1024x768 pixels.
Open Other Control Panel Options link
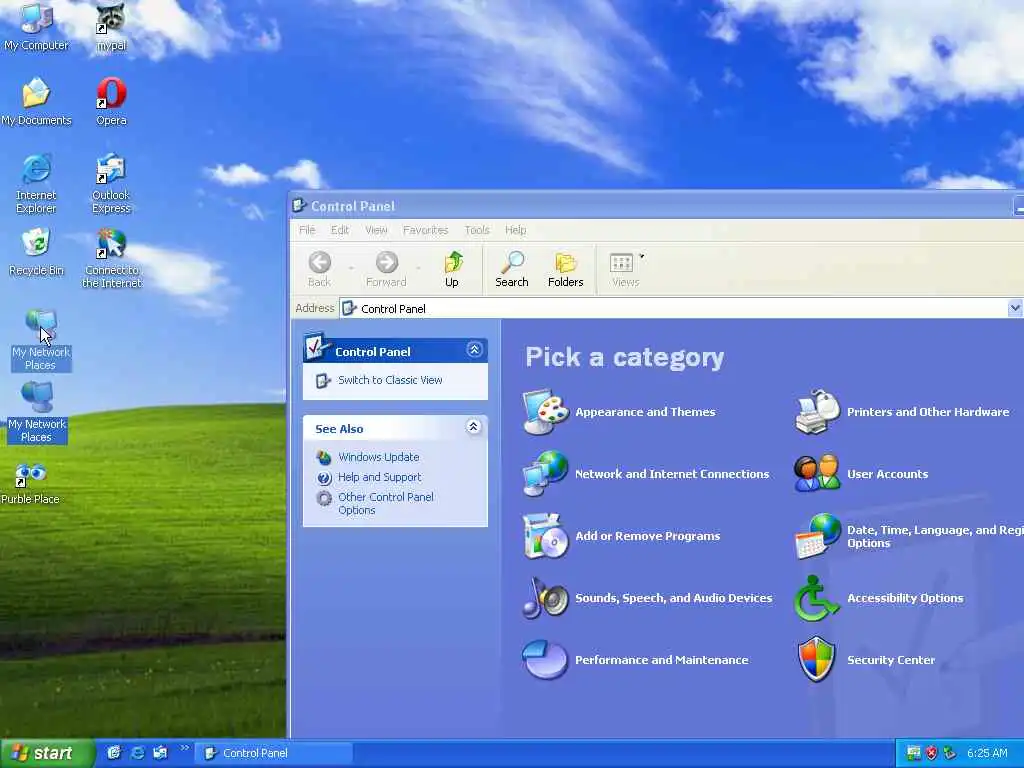[x=385, y=504]
